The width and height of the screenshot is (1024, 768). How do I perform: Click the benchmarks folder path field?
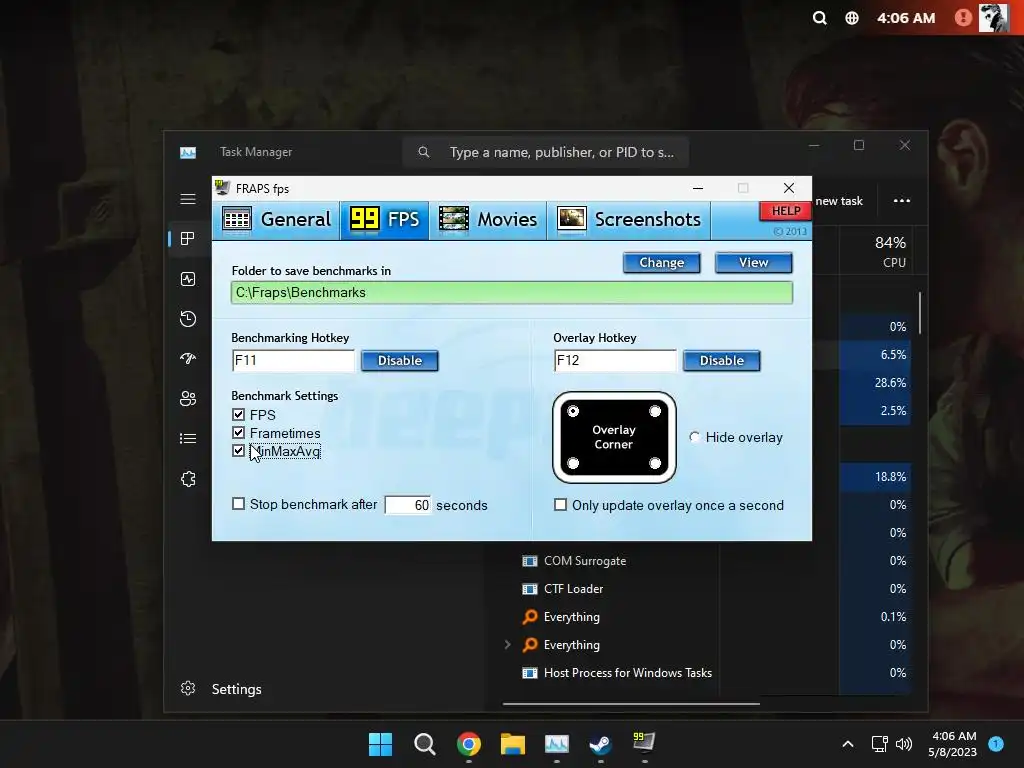(512, 293)
